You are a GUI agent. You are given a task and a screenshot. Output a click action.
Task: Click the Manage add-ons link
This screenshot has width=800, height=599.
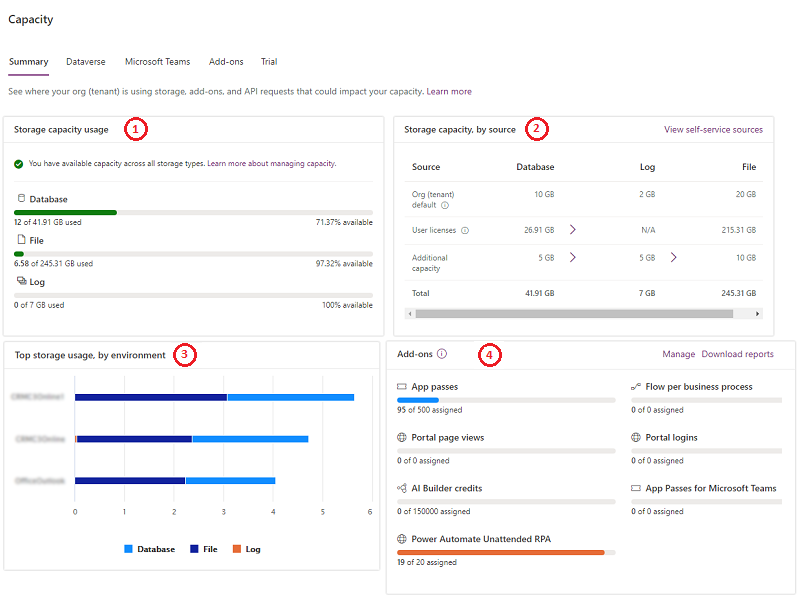point(678,354)
